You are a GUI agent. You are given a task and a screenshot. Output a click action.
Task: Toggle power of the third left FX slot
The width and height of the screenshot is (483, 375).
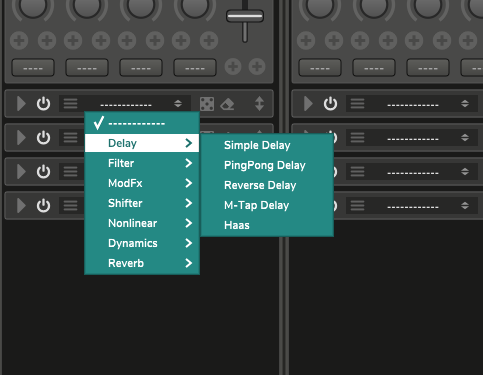tap(43, 172)
